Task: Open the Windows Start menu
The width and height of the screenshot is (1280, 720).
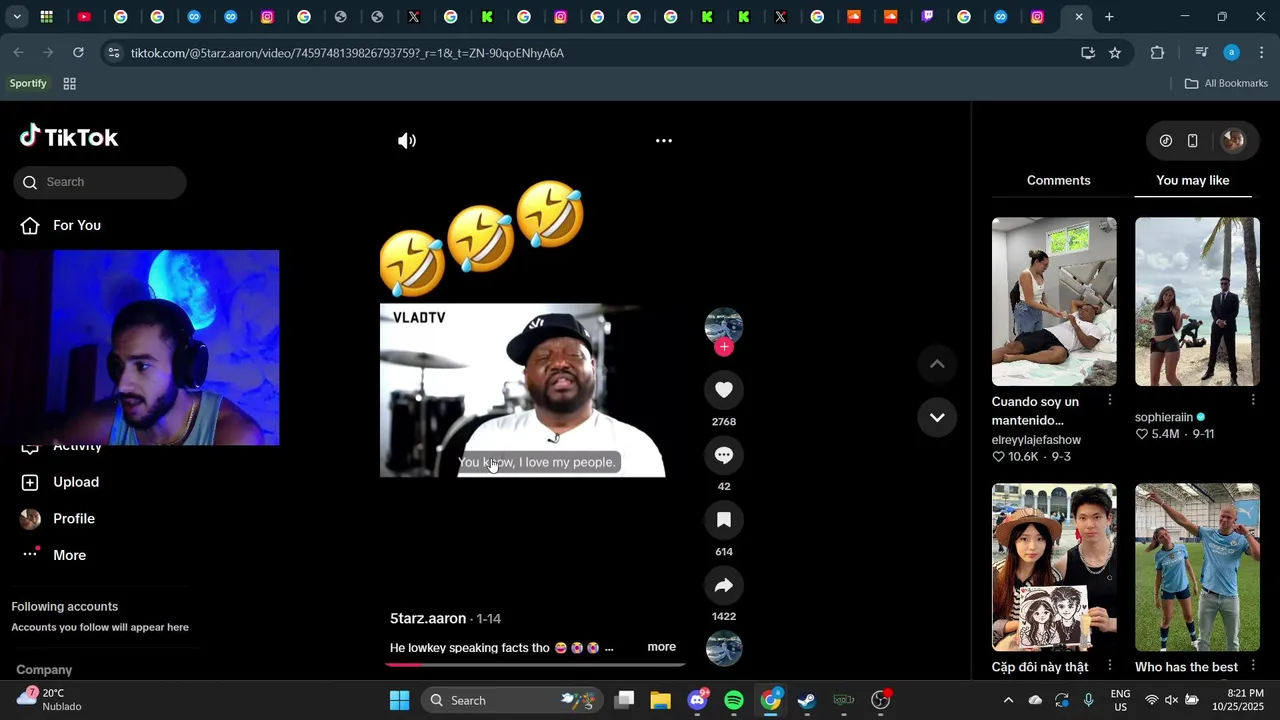Action: (399, 700)
